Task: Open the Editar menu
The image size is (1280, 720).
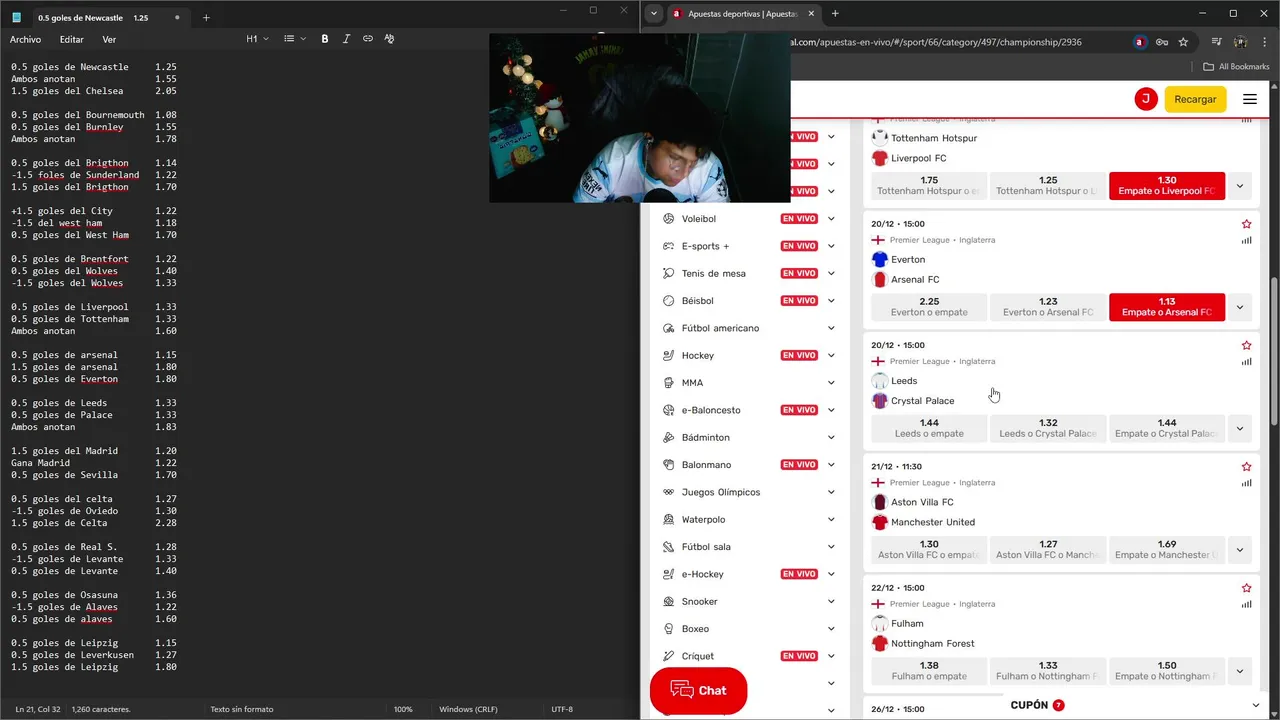Action: coord(71,39)
